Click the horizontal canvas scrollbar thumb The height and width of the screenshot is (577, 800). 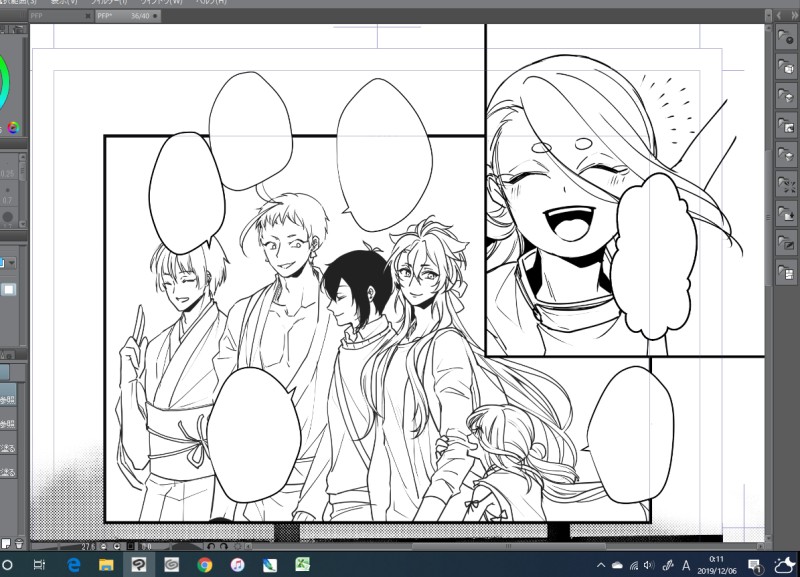509,546
